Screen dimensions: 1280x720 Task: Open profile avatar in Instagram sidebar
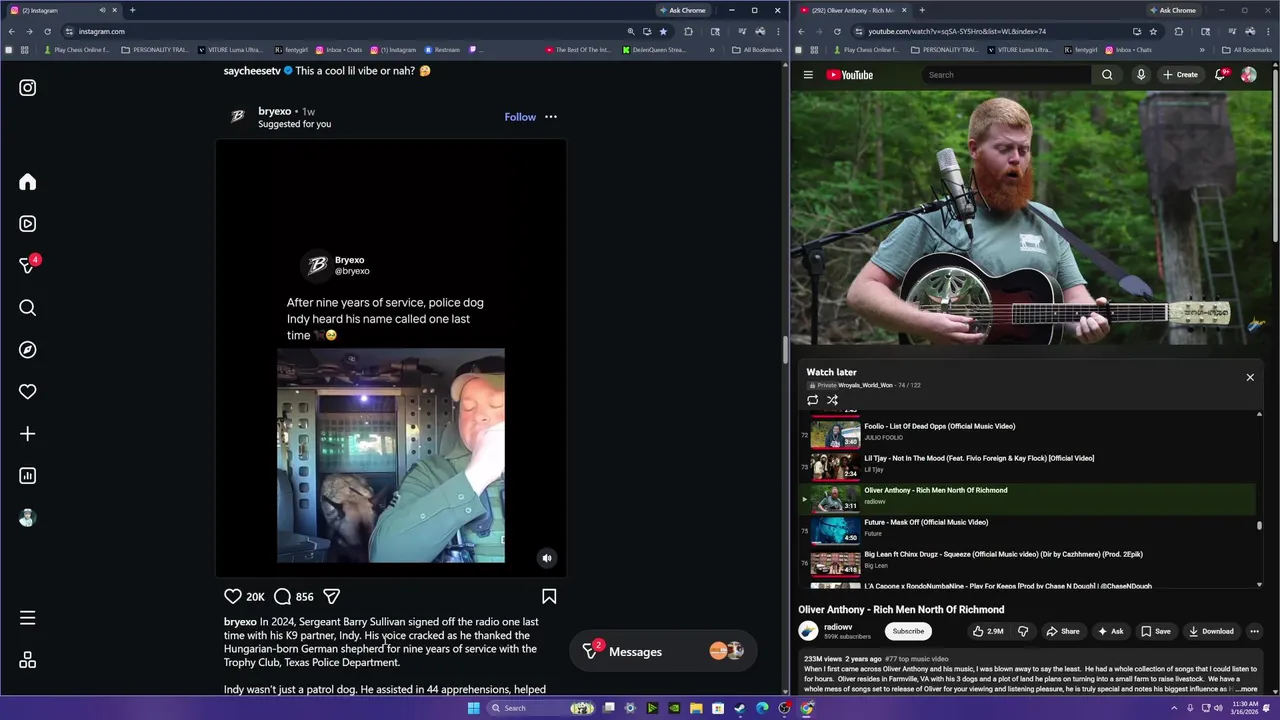point(27,518)
